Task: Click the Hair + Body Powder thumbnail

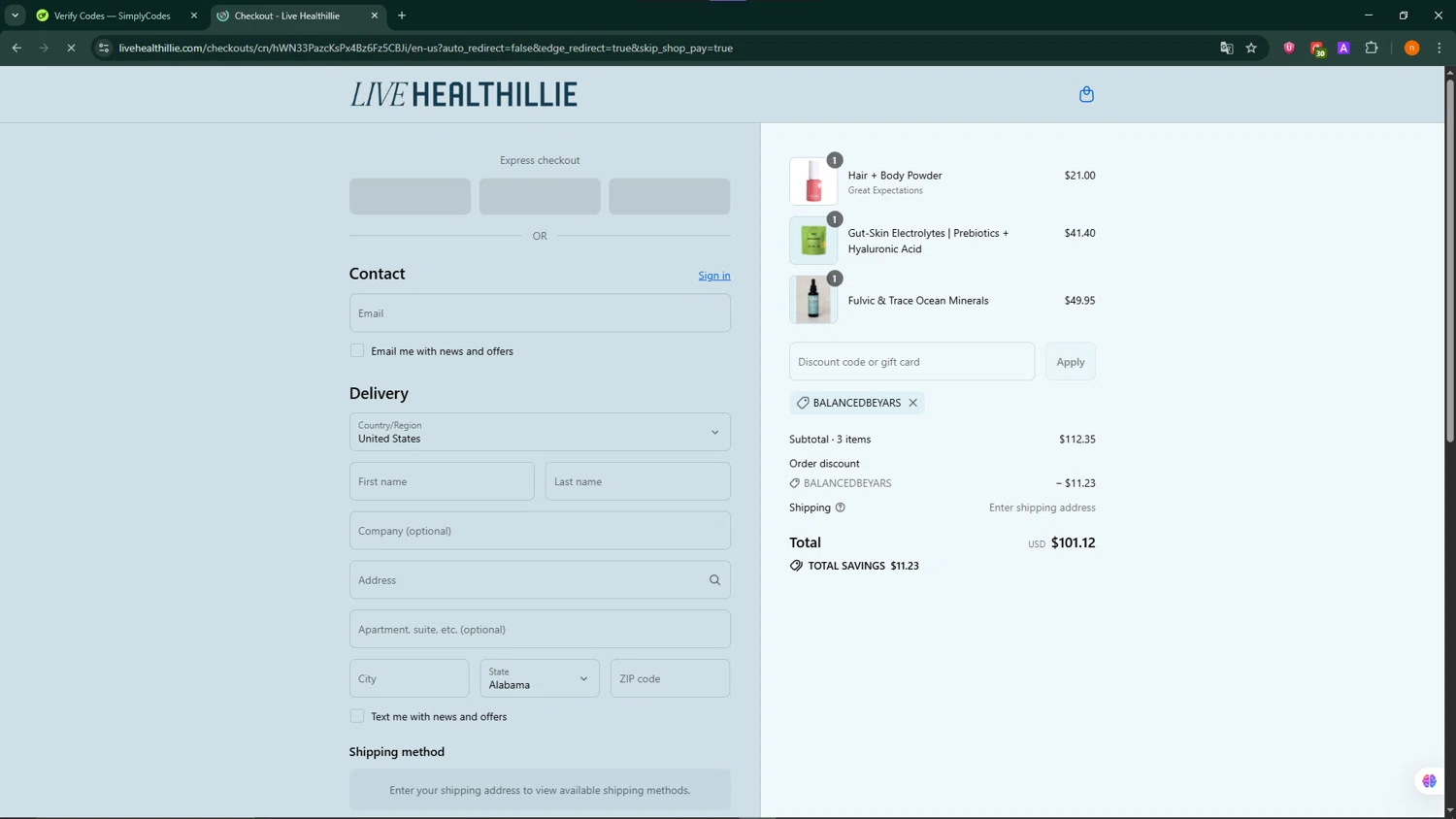Action: tap(813, 181)
